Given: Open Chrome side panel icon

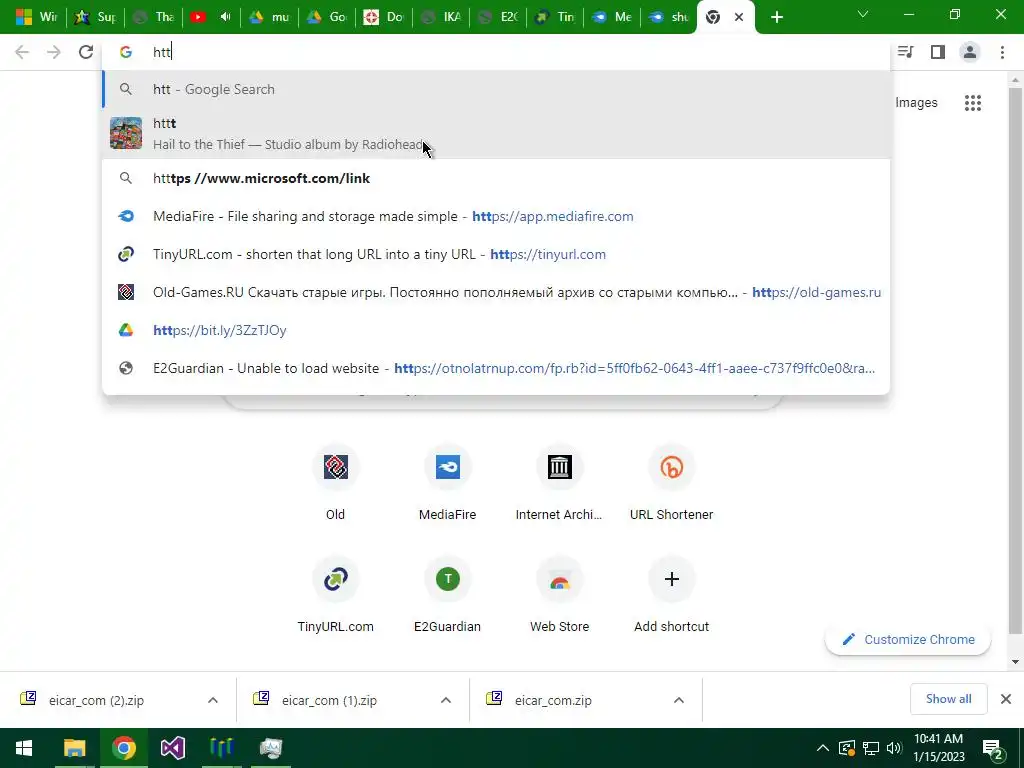Looking at the screenshot, I should click(x=938, y=52).
